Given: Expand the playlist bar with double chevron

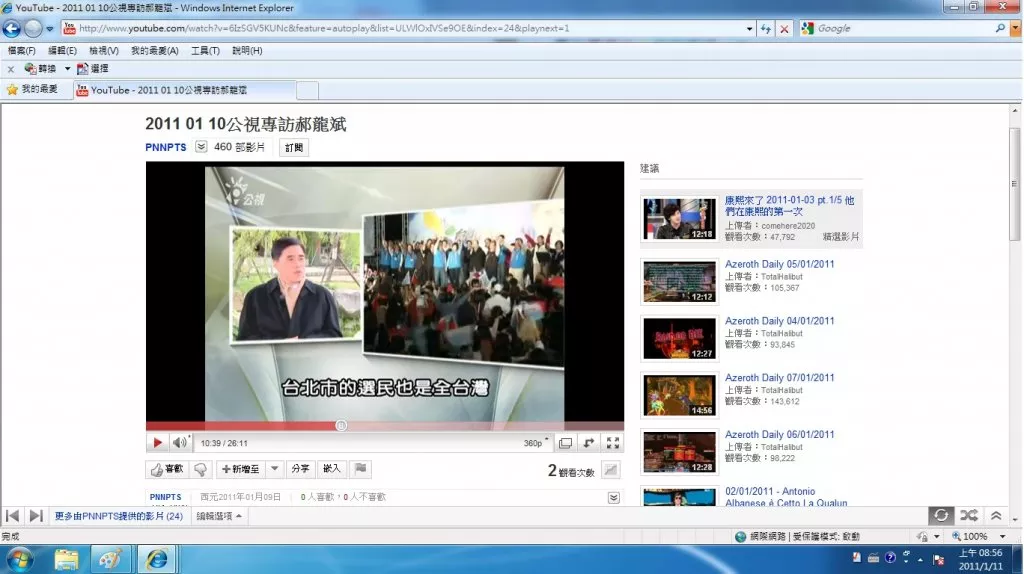Looking at the screenshot, I should pyautogui.click(x=996, y=515).
